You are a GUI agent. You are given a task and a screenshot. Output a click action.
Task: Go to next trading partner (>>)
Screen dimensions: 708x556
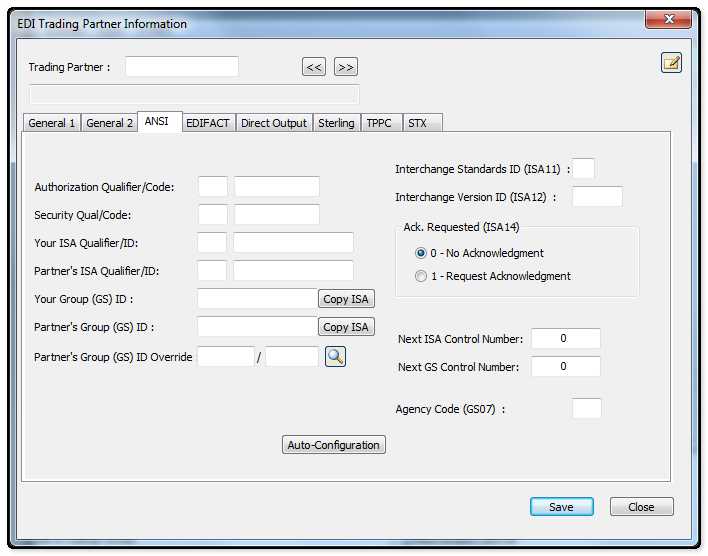tap(345, 67)
